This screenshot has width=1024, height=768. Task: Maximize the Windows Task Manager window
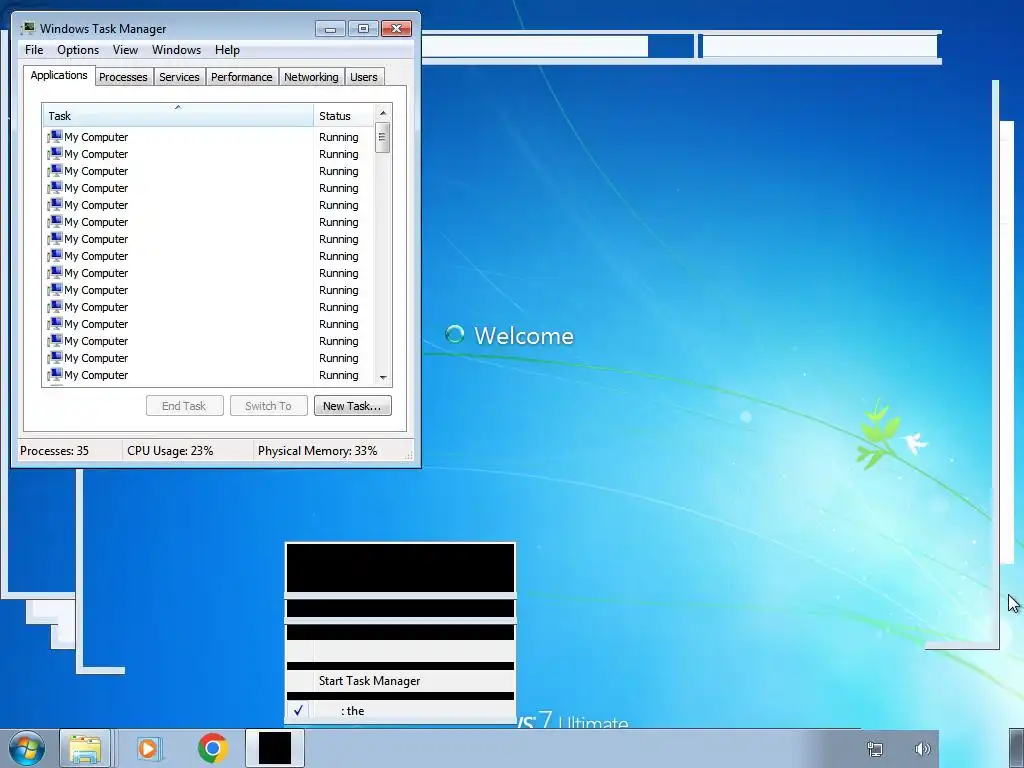coord(363,29)
